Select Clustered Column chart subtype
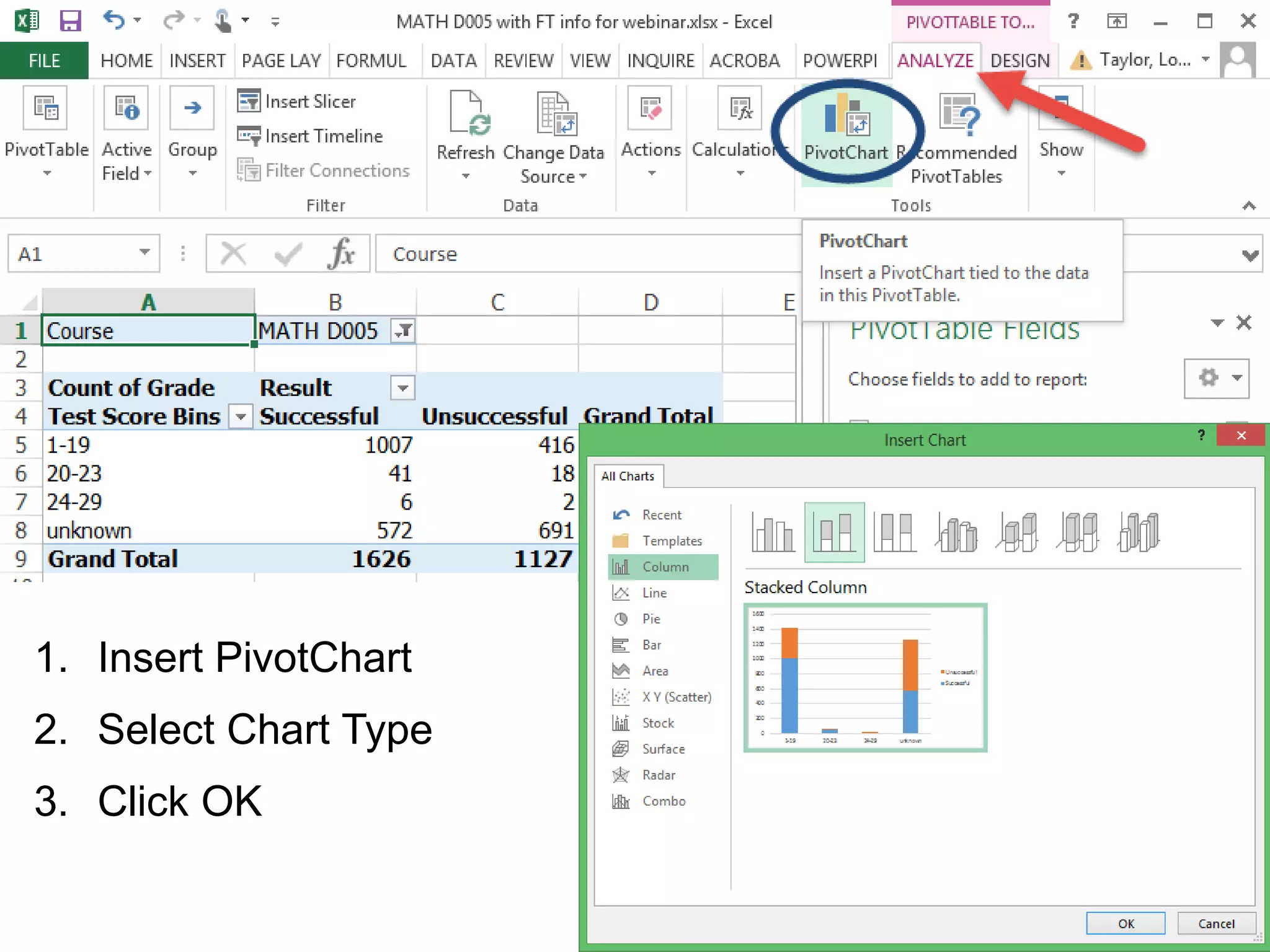1270x952 pixels. [x=773, y=532]
